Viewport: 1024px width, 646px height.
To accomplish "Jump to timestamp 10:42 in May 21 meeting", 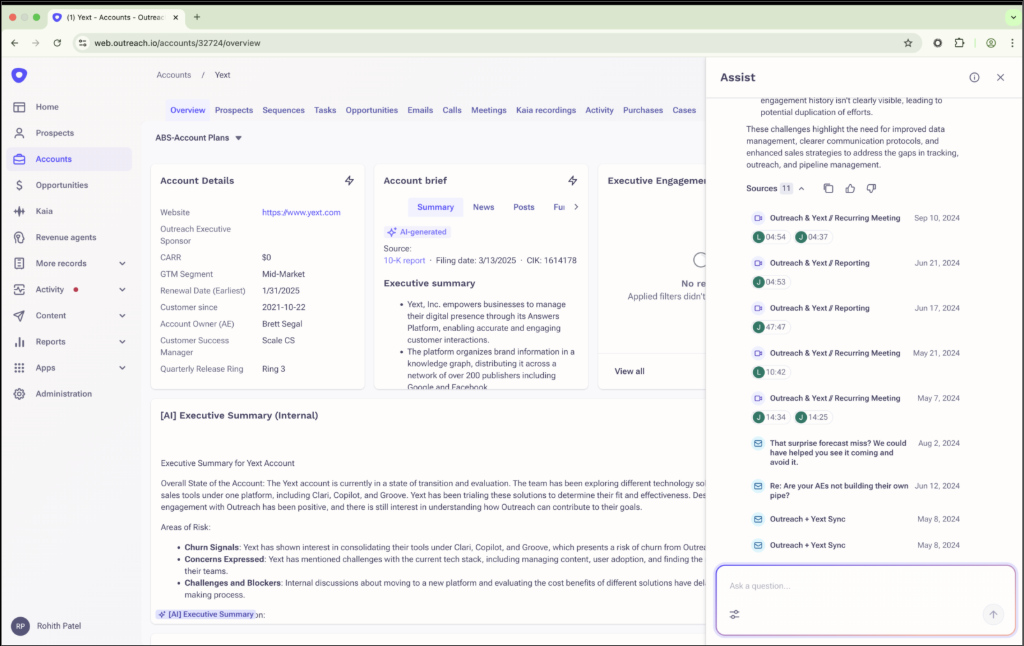I will pyautogui.click(x=769, y=372).
